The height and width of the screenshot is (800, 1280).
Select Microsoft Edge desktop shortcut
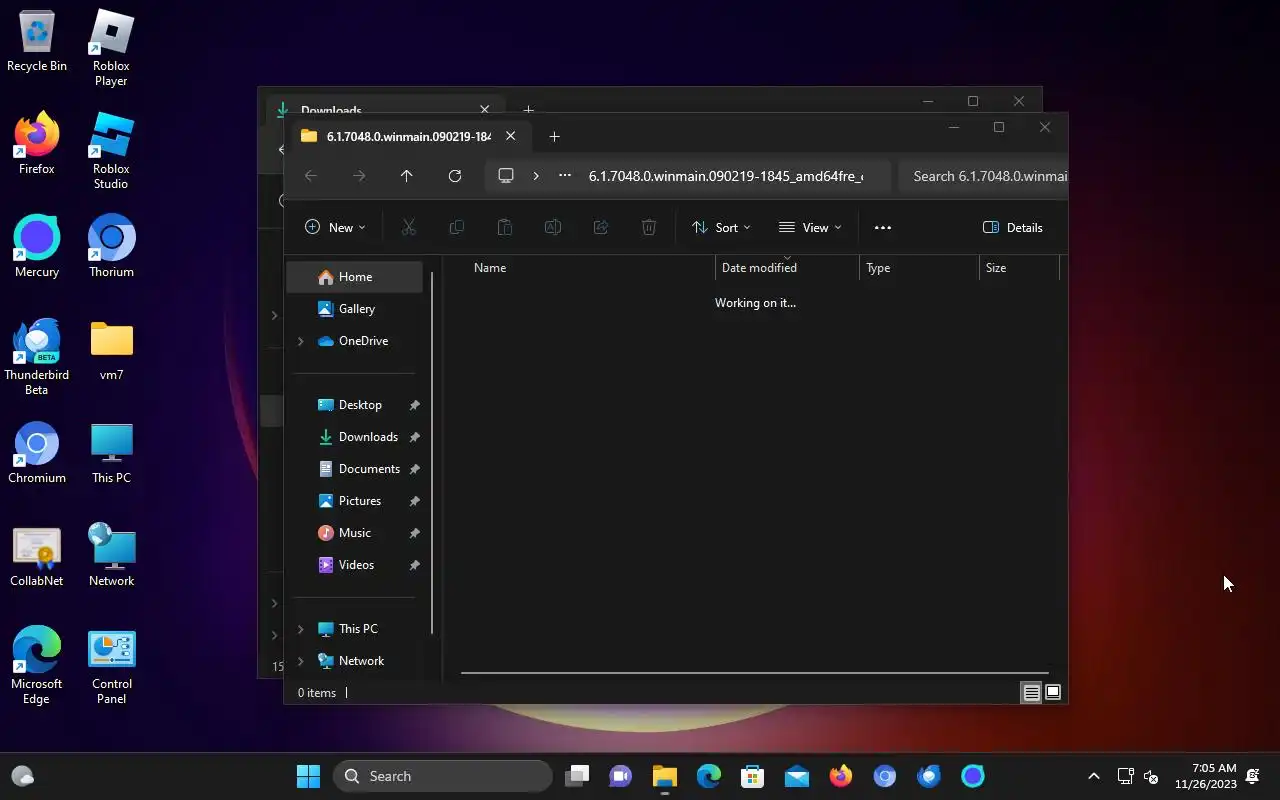click(37, 665)
